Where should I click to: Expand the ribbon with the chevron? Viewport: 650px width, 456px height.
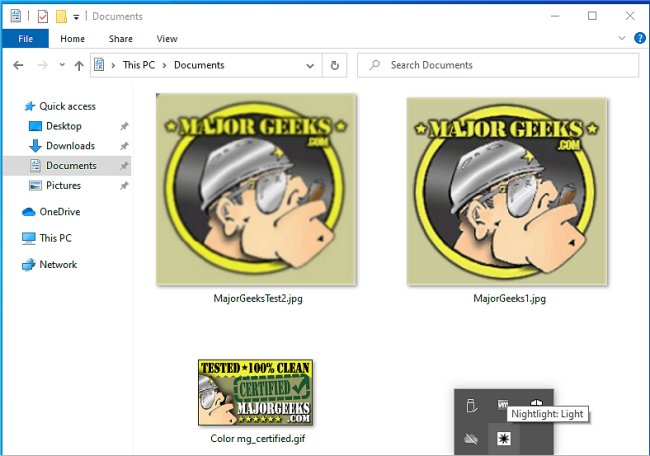(x=625, y=38)
